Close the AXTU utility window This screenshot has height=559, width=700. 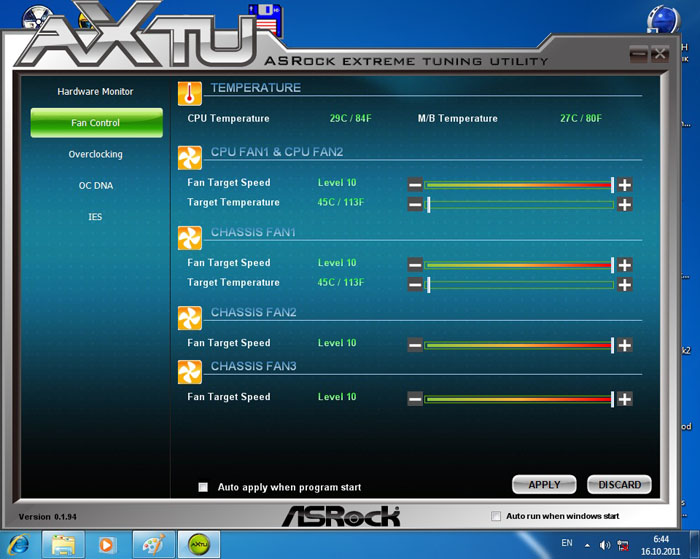[x=659, y=54]
